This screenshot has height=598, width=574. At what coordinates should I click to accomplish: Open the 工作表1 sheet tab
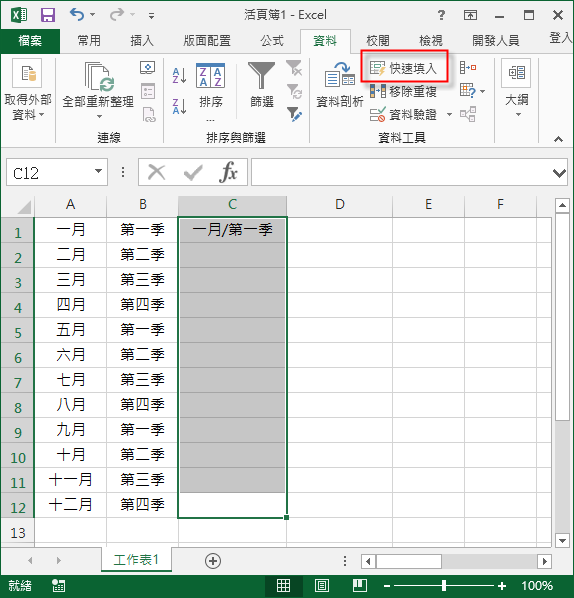[136, 560]
